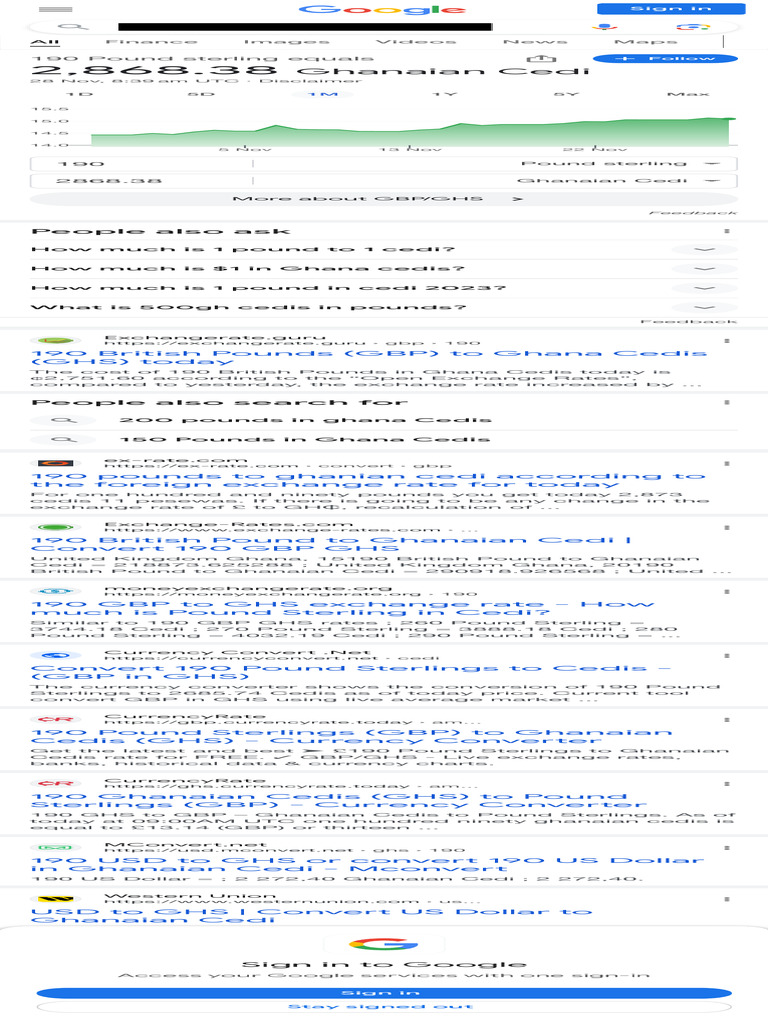Click Stay signed out button
The image size is (768, 1024).
[384, 1006]
